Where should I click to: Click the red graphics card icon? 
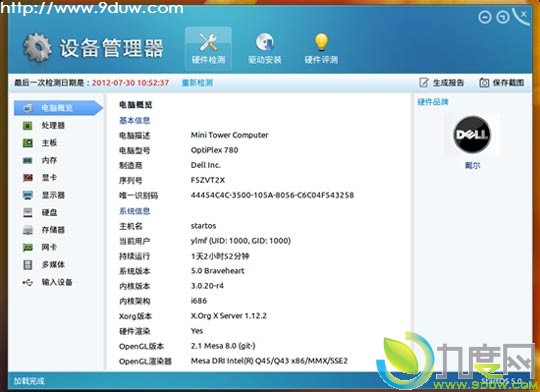28,177
